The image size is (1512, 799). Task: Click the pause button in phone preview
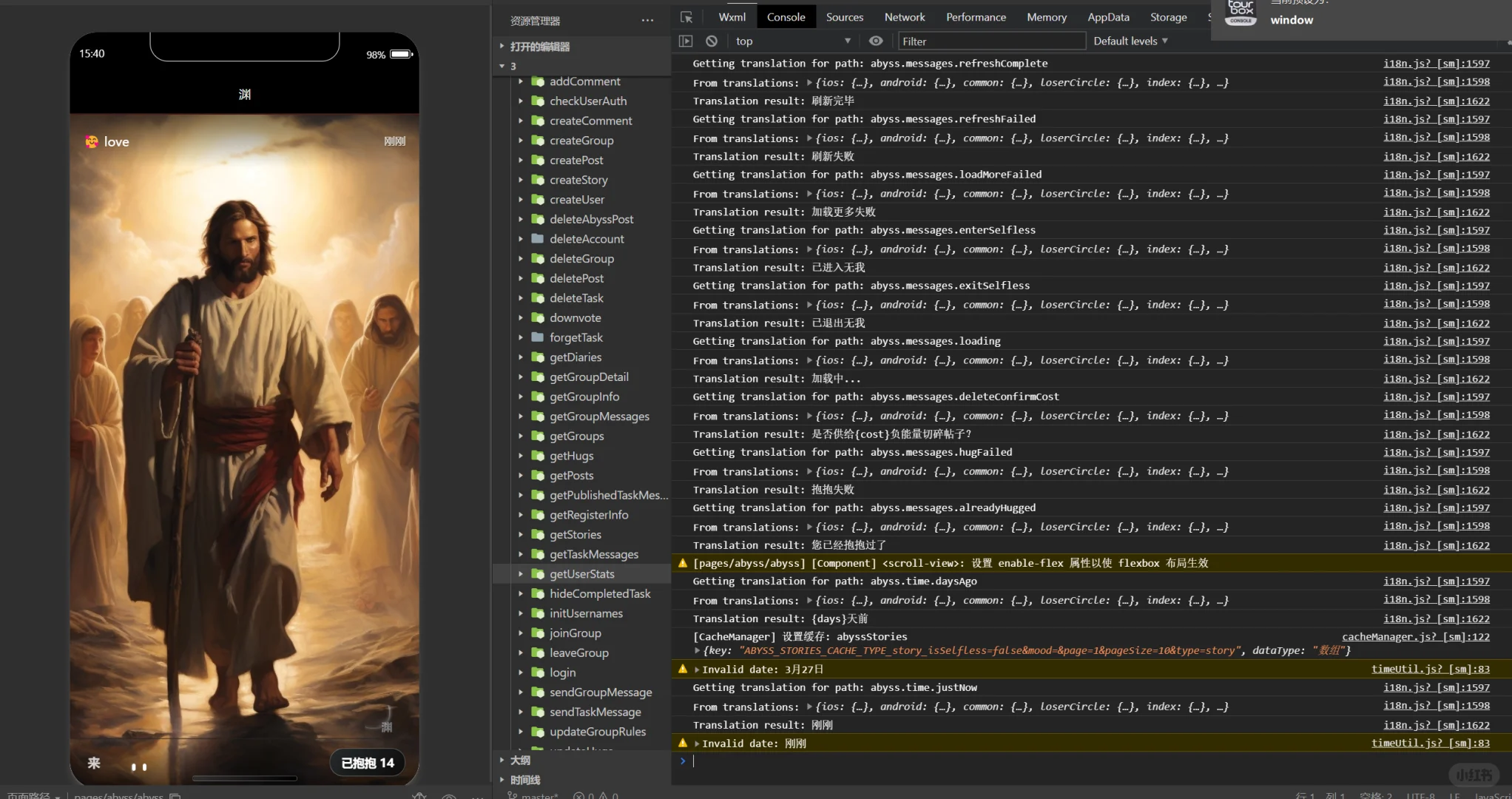click(x=139, y=767)
